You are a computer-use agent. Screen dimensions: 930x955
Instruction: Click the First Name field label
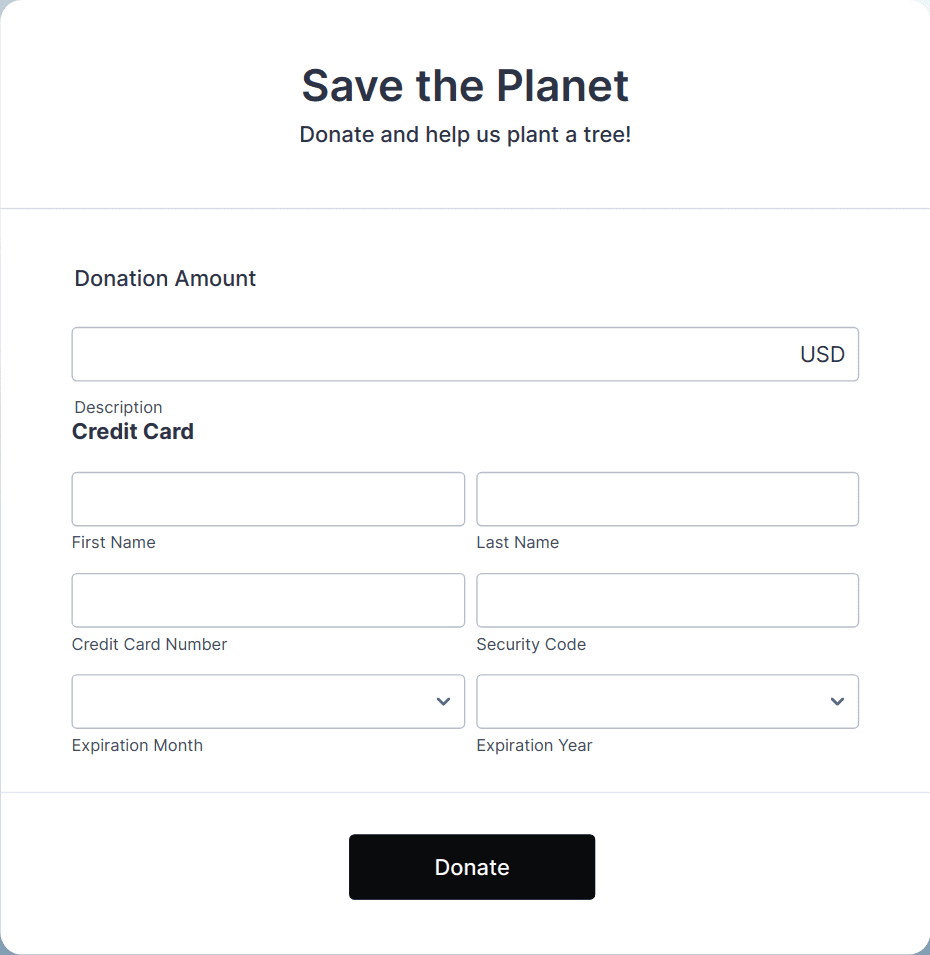pyautogui.click(x=113, y=542)
